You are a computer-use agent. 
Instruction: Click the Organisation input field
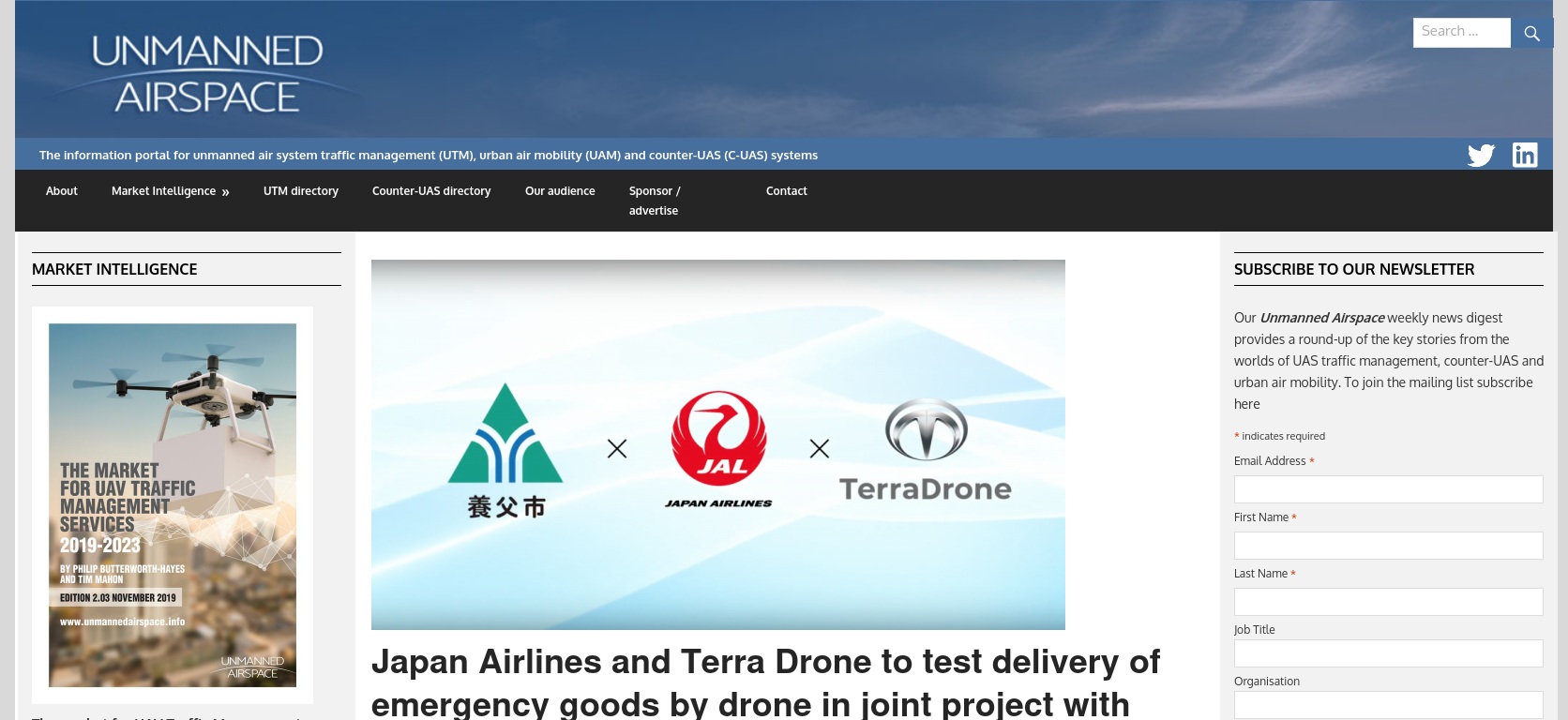pyautogui.click(x=1388, y=705)
